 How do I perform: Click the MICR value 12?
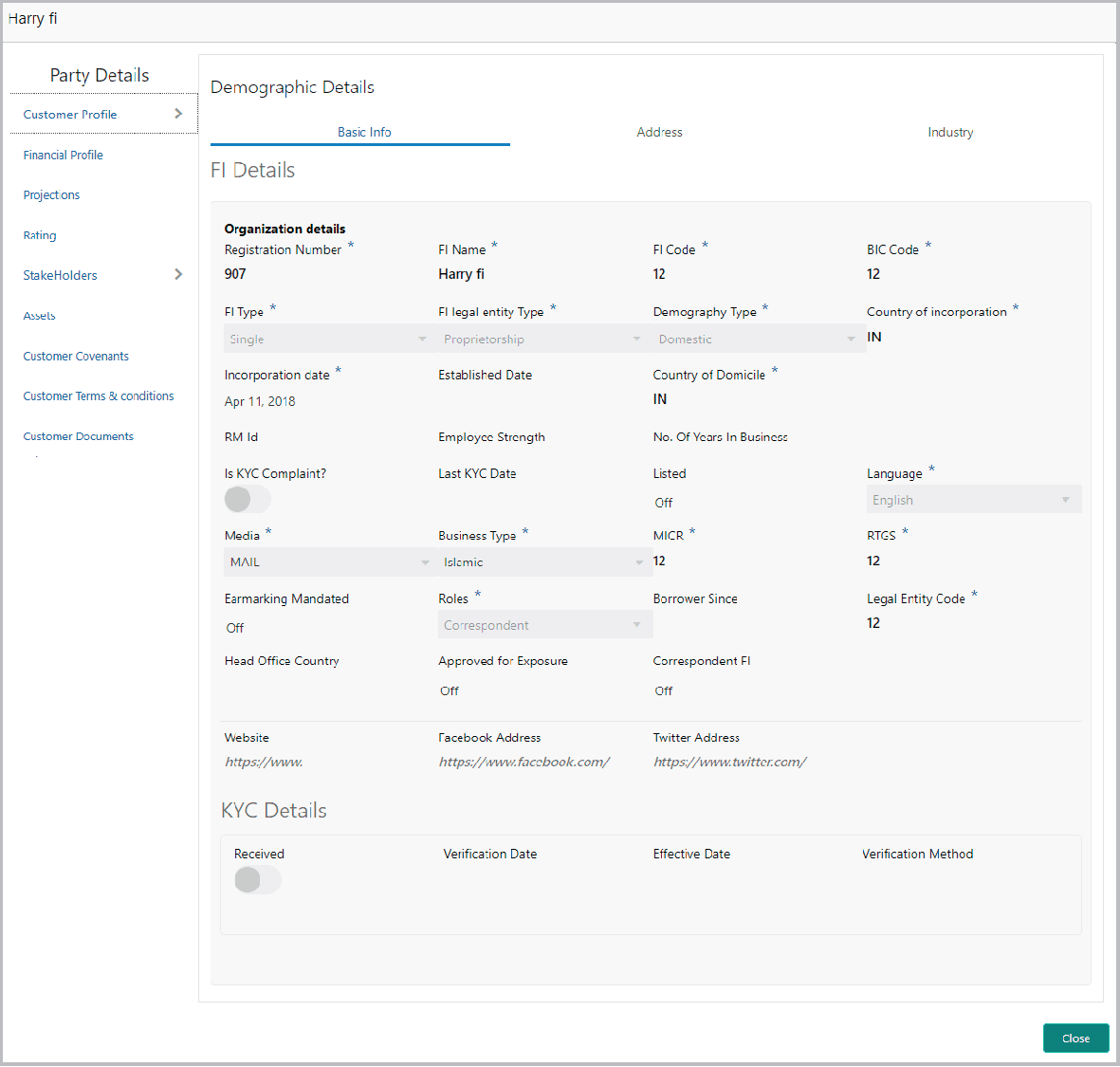pyautogui.click(x=659, y=561)
